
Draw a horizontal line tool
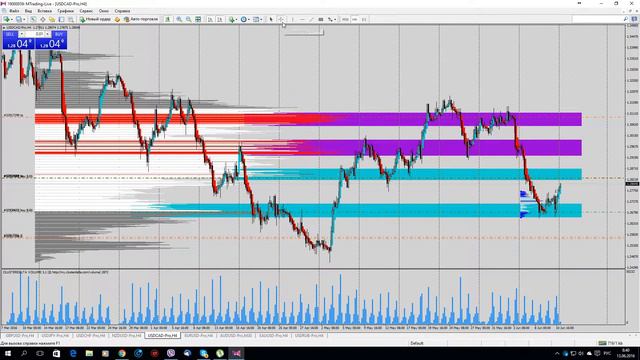click(302, 19)
